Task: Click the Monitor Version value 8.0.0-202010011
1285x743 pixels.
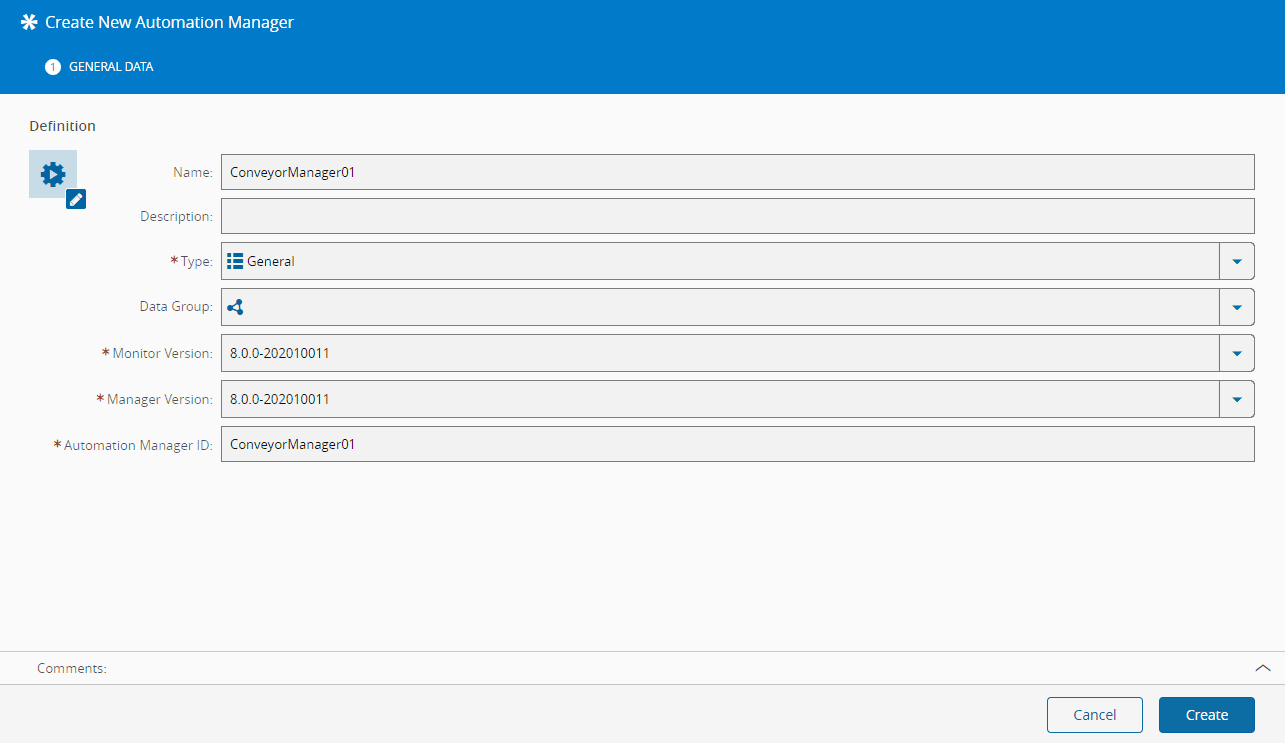Action: [280, 353]
